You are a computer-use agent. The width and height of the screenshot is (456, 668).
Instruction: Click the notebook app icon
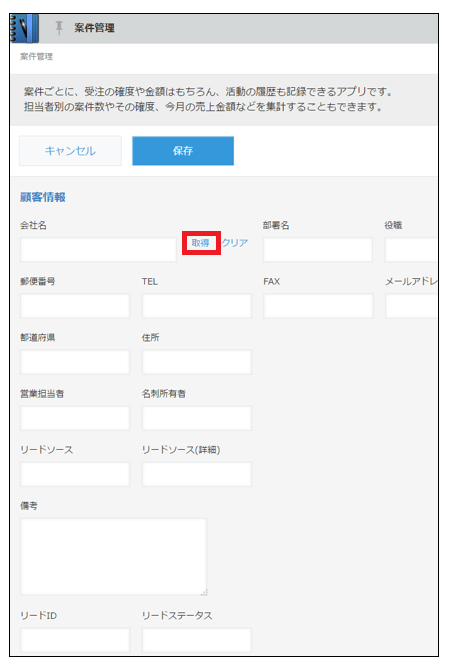pyautogui.click(x=24, y=29)
